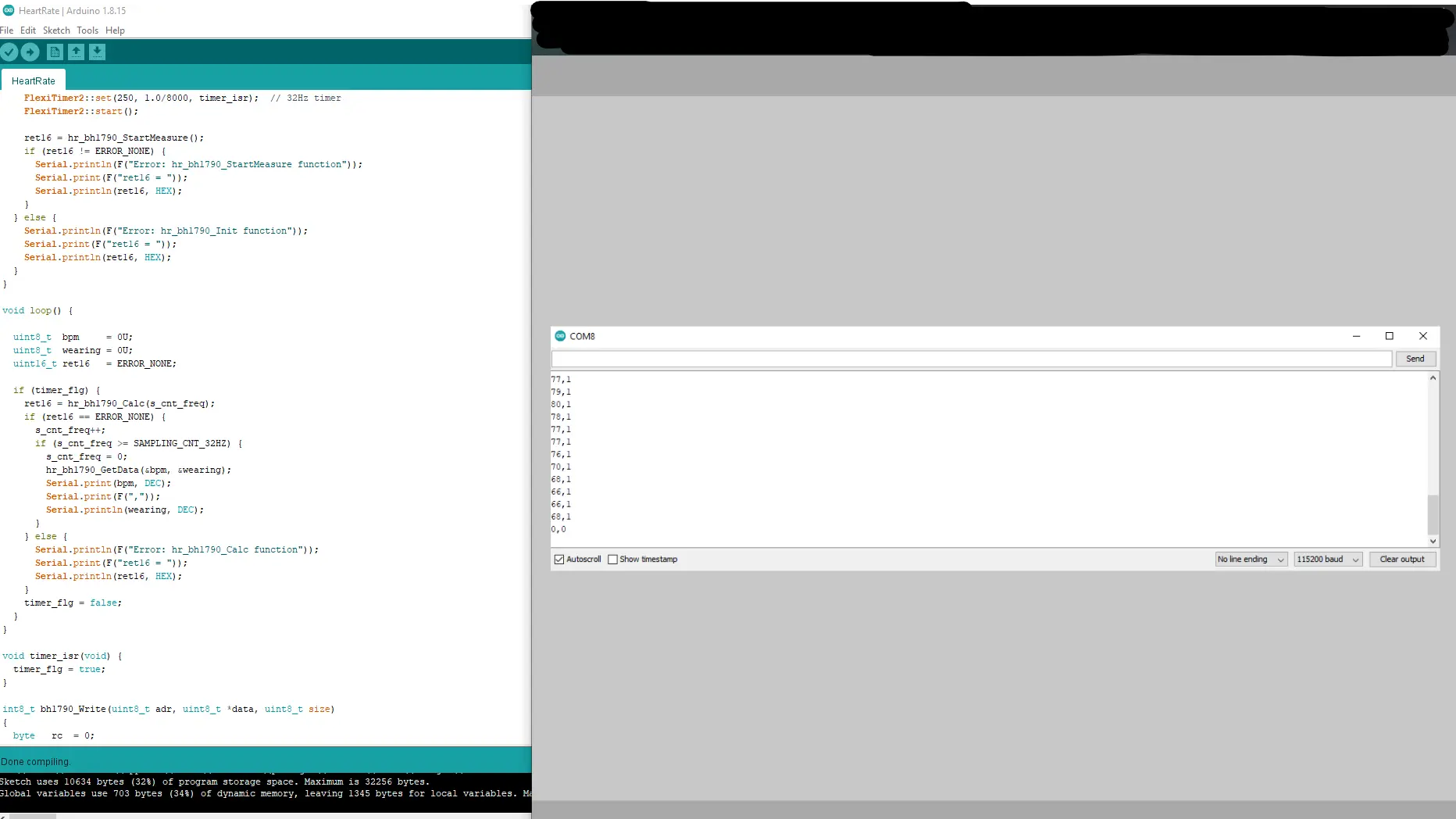The height and width of the screenshot is (819, 1456).
Task: Click the Save sketch icon
Action: pos(97,52)
